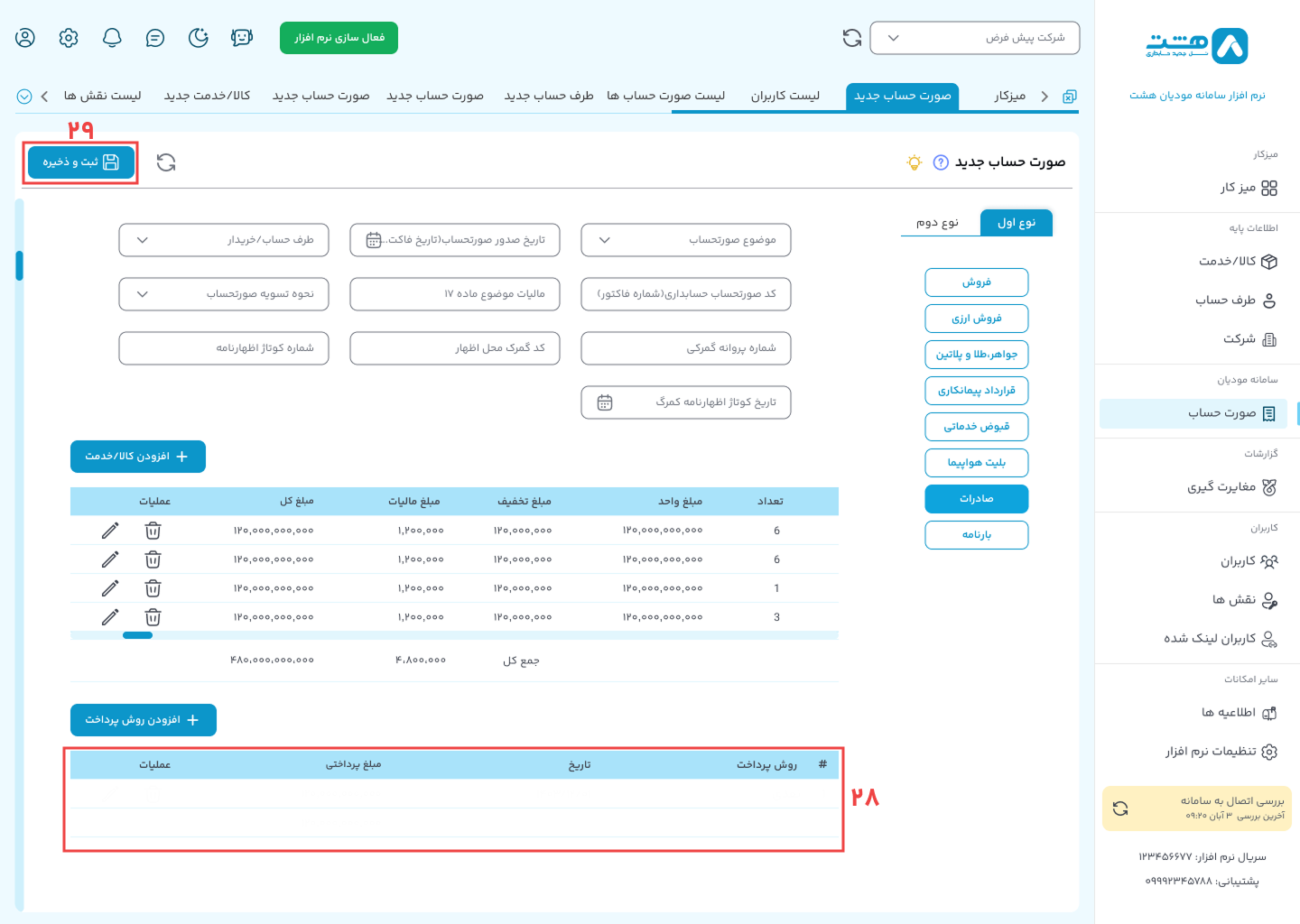Expand the طرف حساب/خریدار dropdown
1300x924 pixels.
(x=224, y=240)
